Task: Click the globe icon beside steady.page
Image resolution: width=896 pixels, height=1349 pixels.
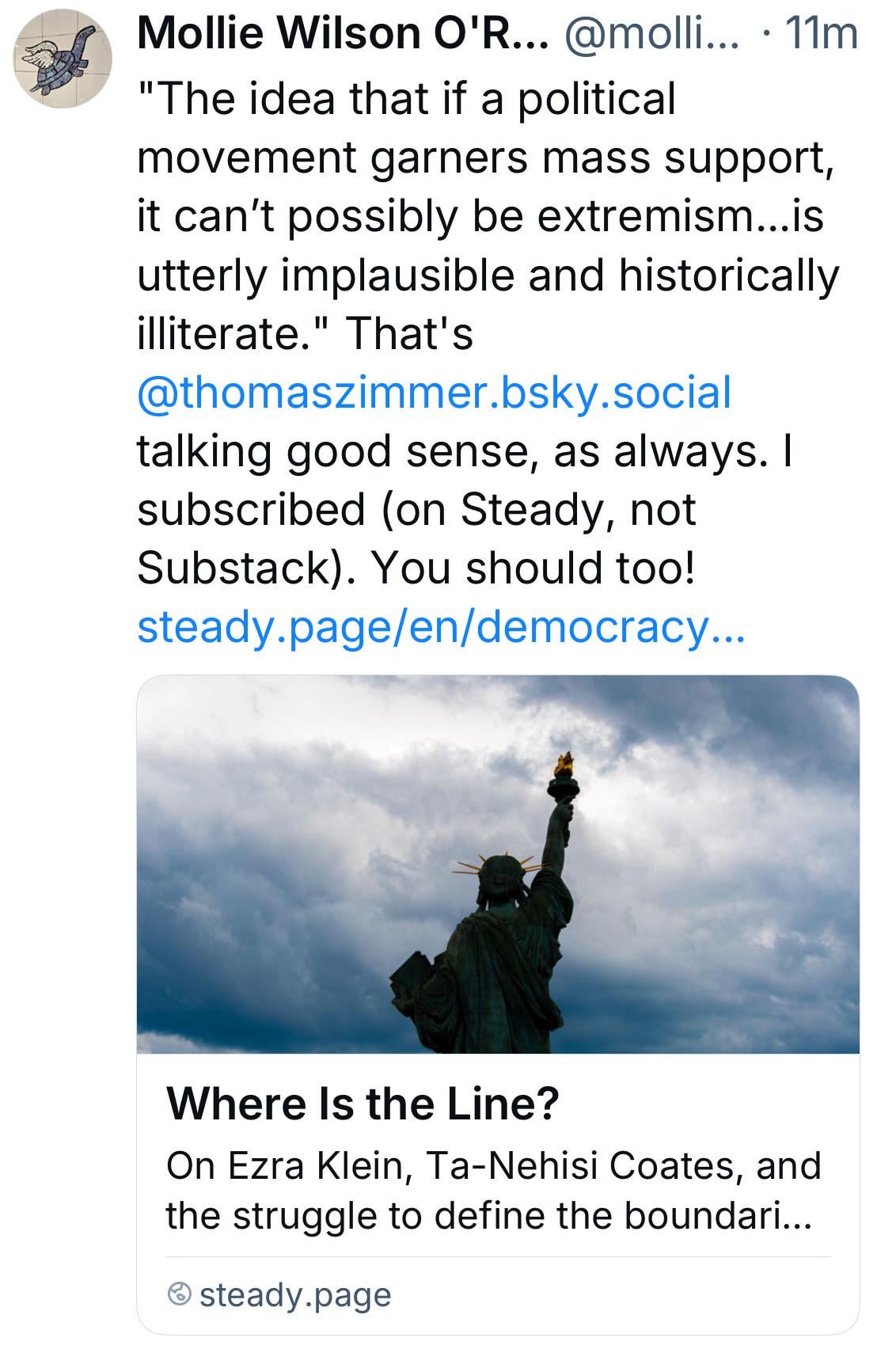Action: point(180,1294)
